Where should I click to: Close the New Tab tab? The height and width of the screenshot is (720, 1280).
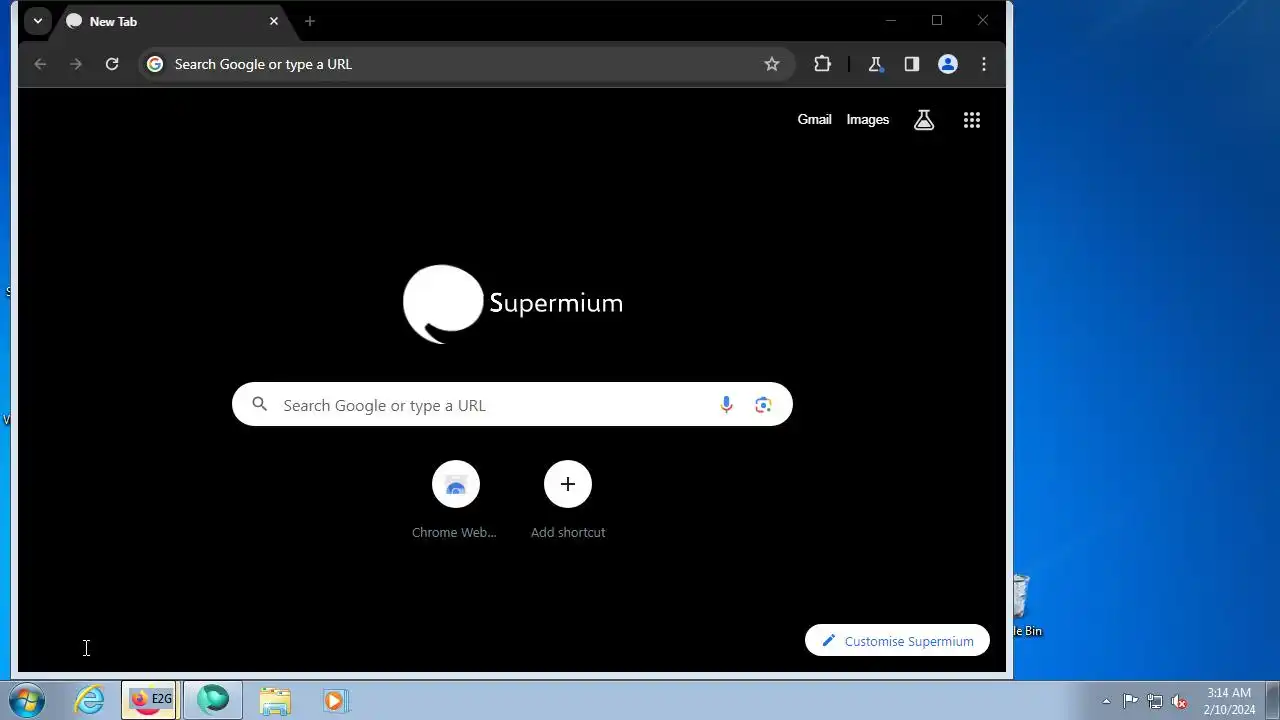coord(274,21)
